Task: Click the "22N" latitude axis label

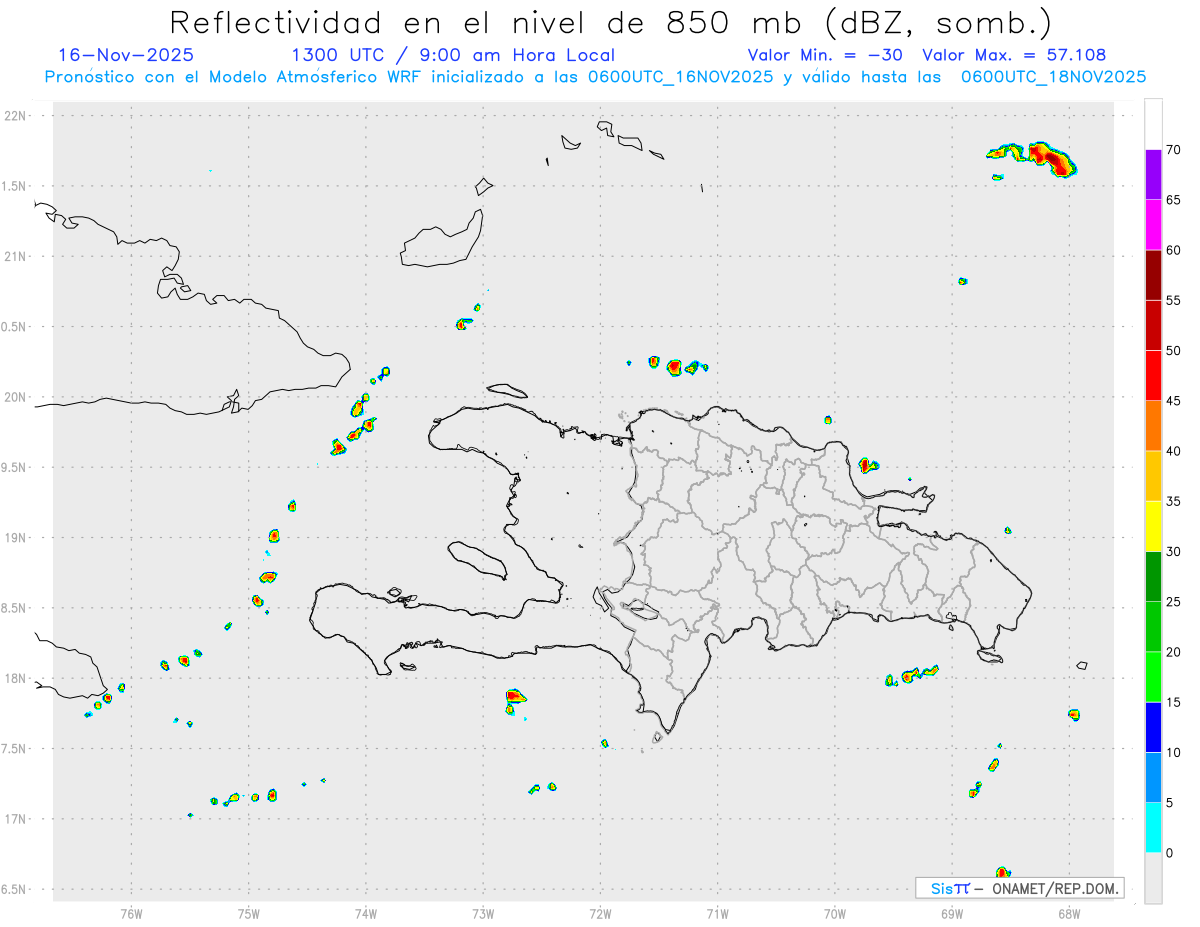Action: [16, 115]
